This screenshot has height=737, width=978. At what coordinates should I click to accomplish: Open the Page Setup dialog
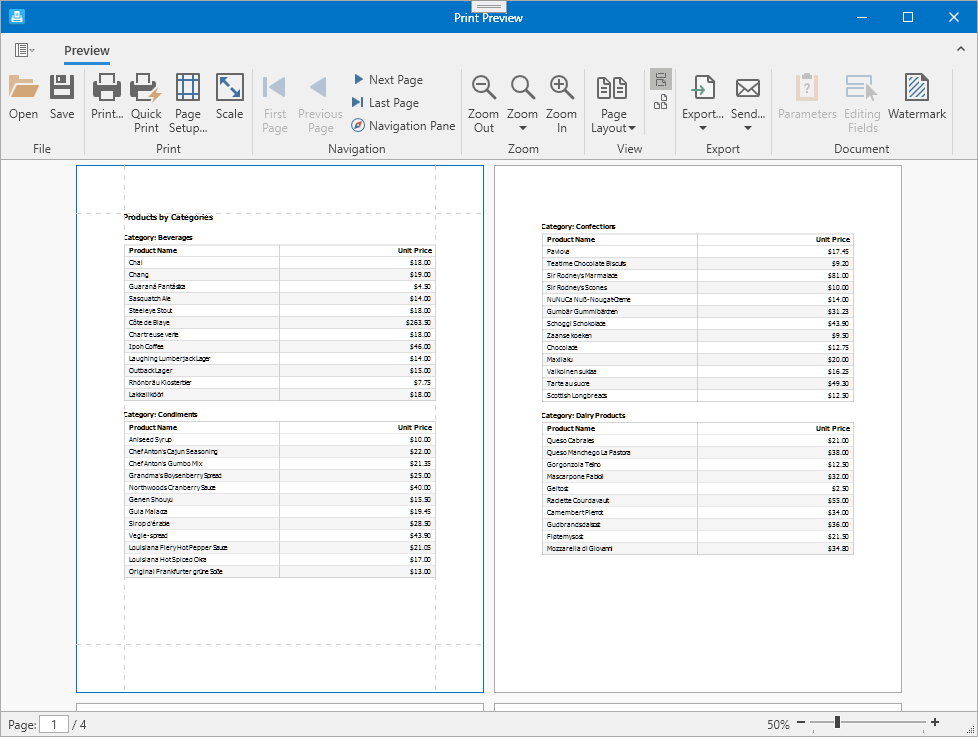(x=188, y=103)
